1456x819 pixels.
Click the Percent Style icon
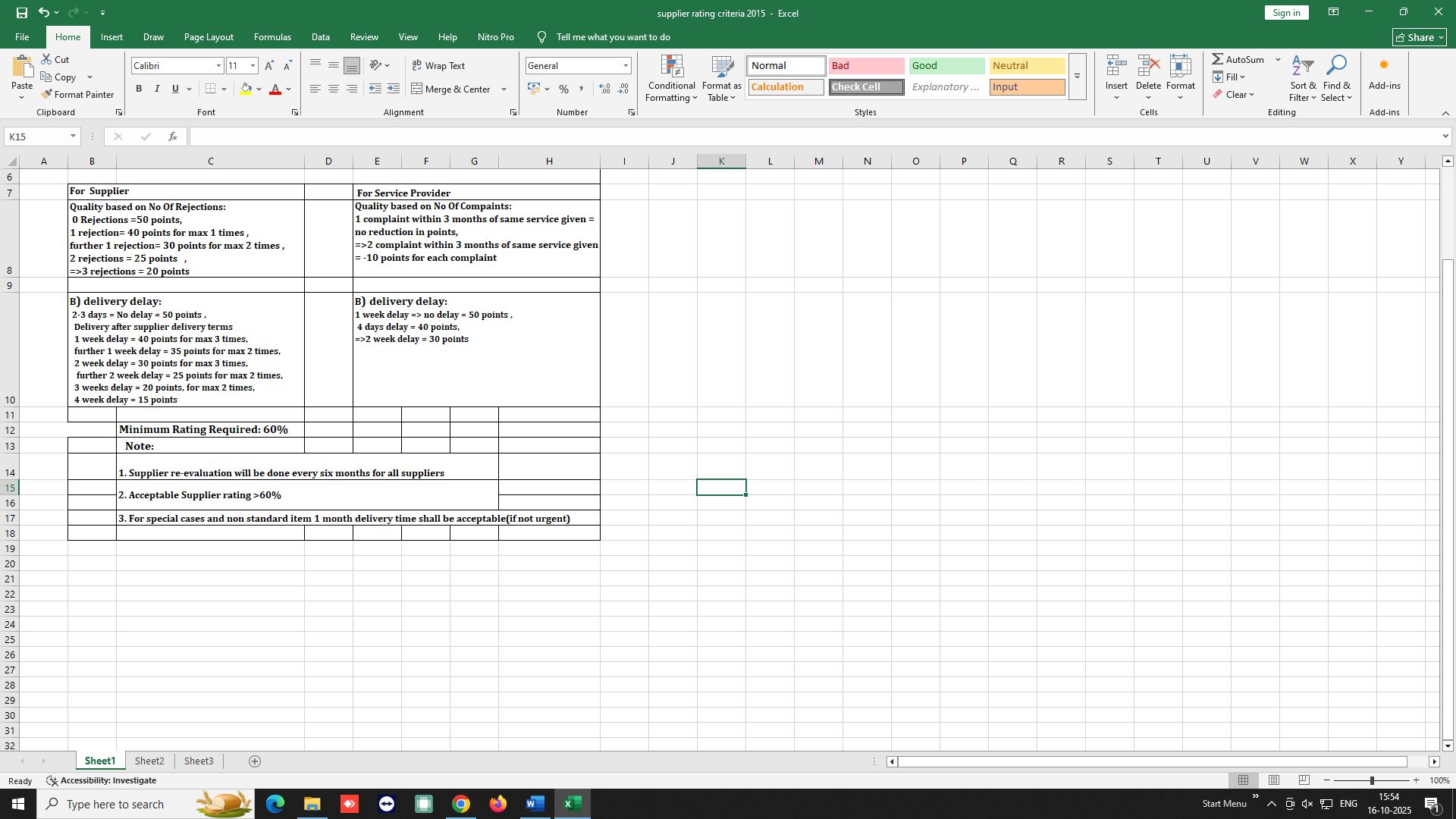tap(563, 89)
